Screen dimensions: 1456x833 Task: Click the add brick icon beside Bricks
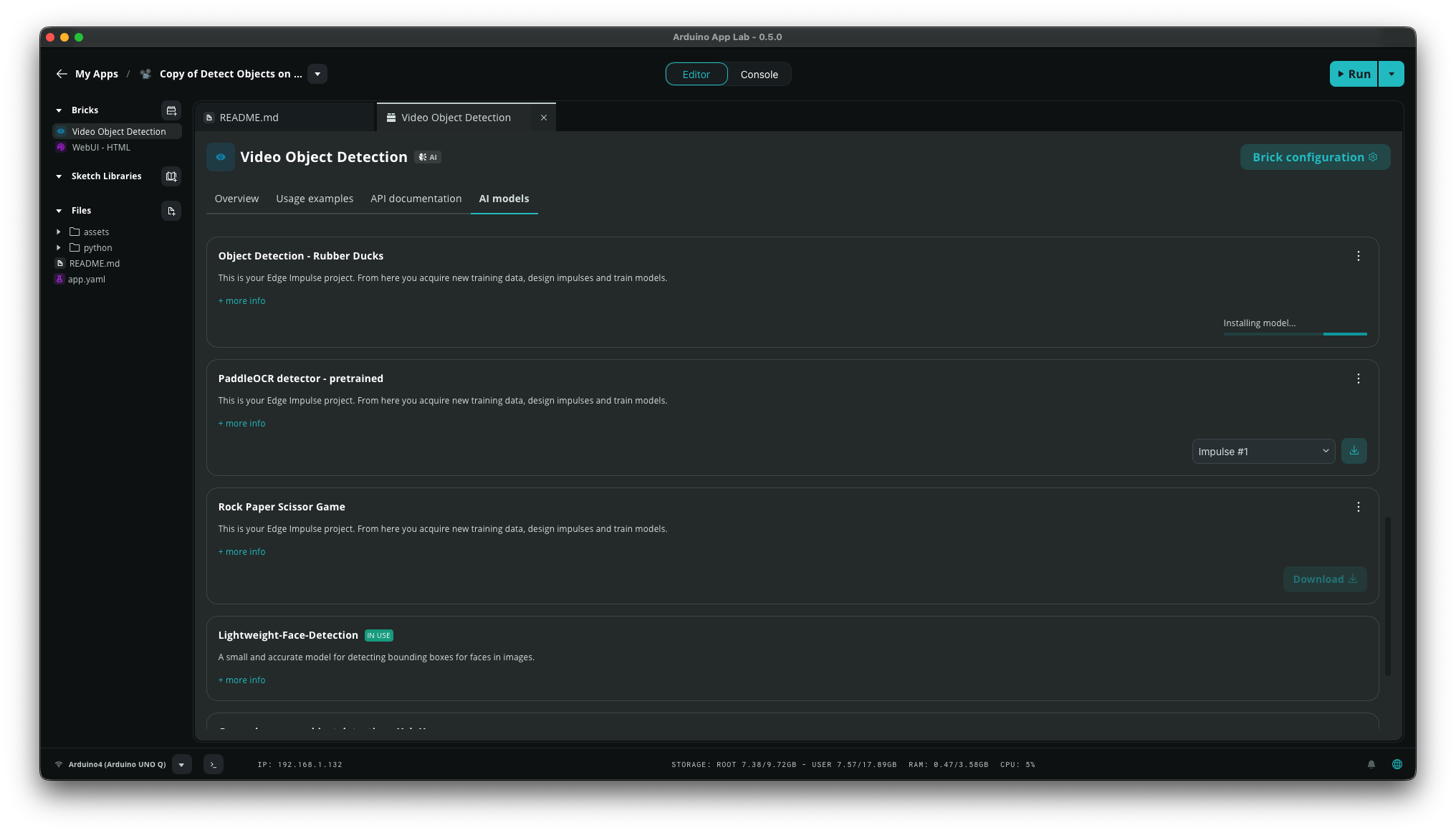[x=171, y=110]
